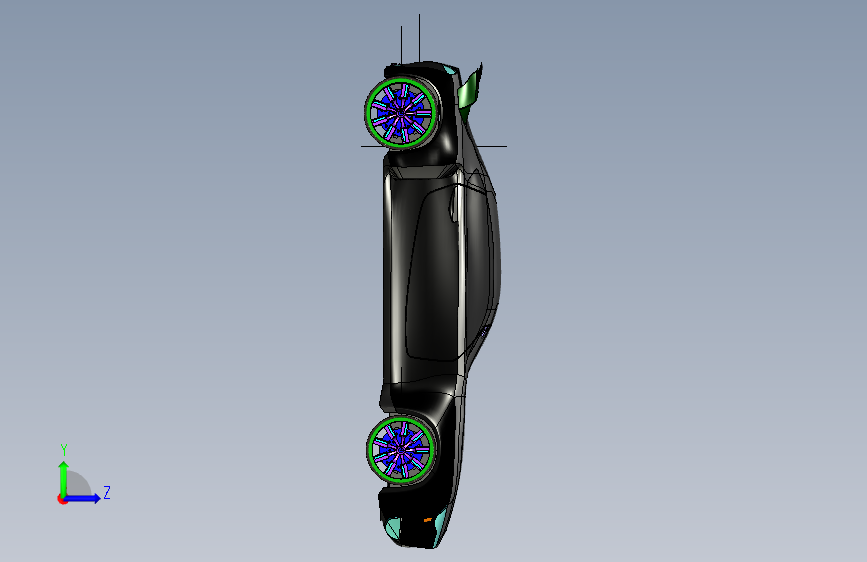867x562 pixels.
Task: Select the green side mirror on the car
Action: click(470, 90)
